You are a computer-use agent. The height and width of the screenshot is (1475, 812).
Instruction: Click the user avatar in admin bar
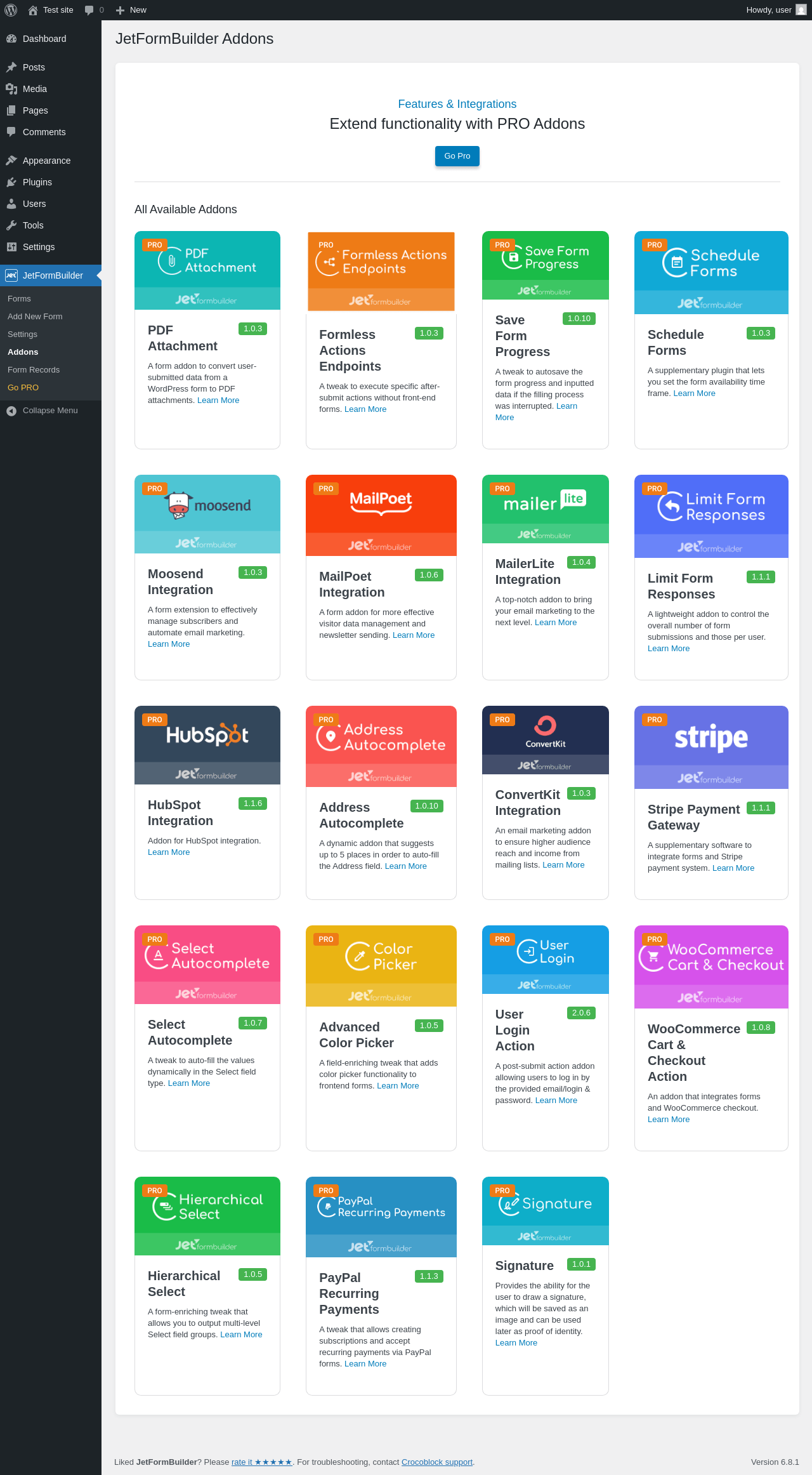point(801,10)
